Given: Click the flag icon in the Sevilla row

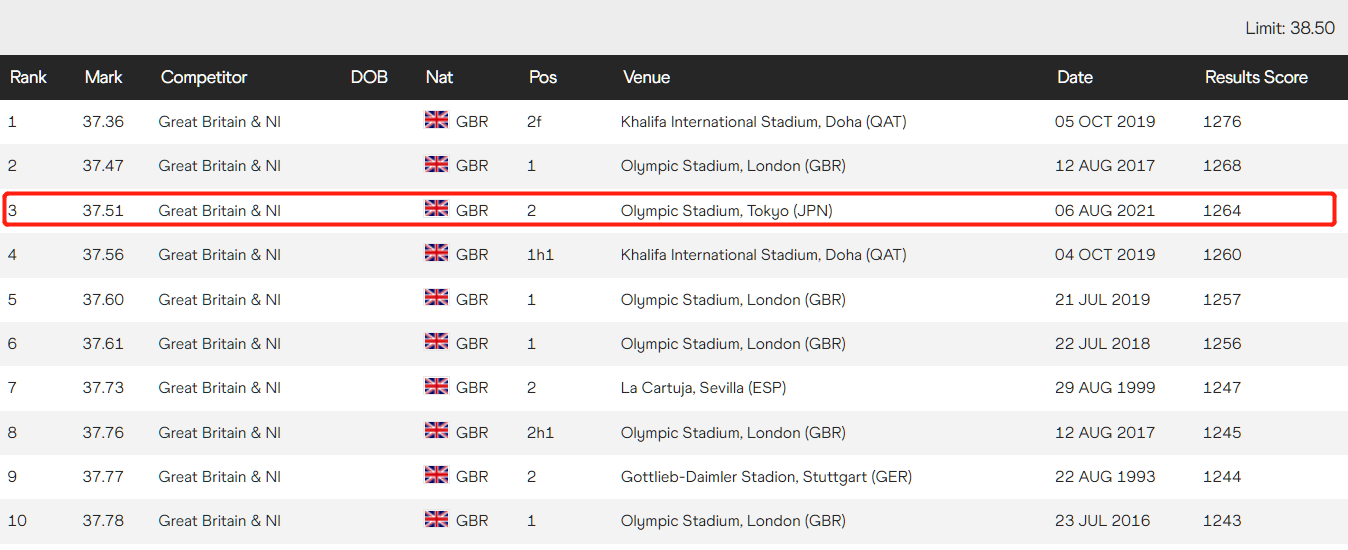Looking at the screenshot, I should pyautogui.click(x=437, y=386).
